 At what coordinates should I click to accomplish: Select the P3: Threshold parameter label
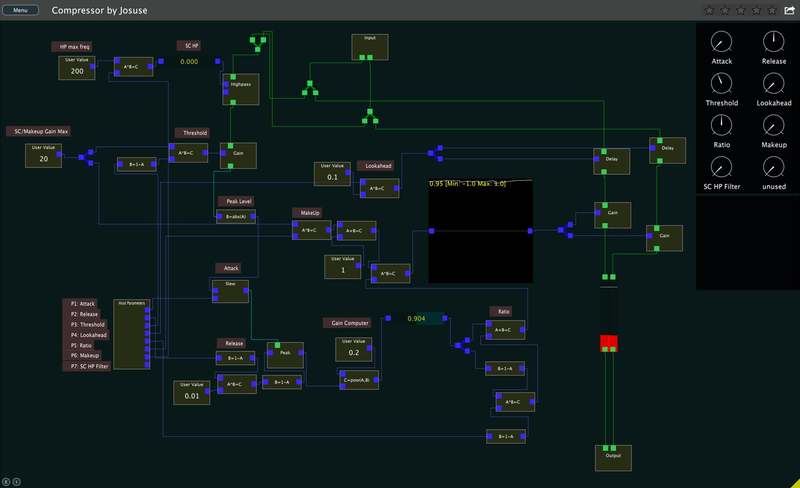point(88,325)
